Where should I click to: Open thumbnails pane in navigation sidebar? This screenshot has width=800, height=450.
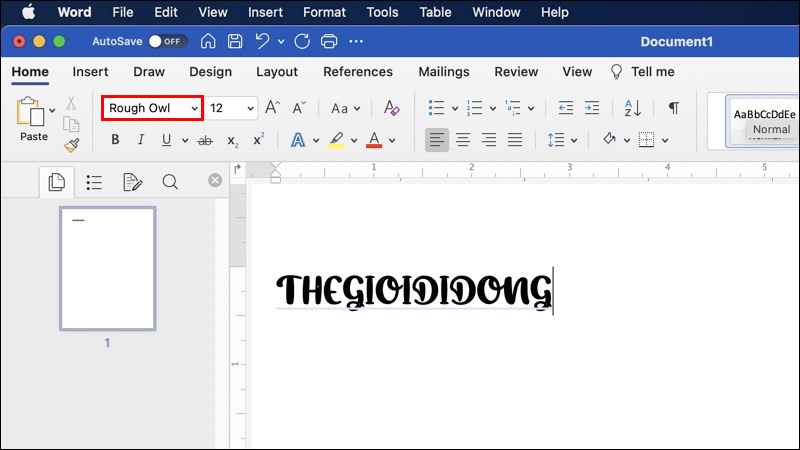pos(57,182)
